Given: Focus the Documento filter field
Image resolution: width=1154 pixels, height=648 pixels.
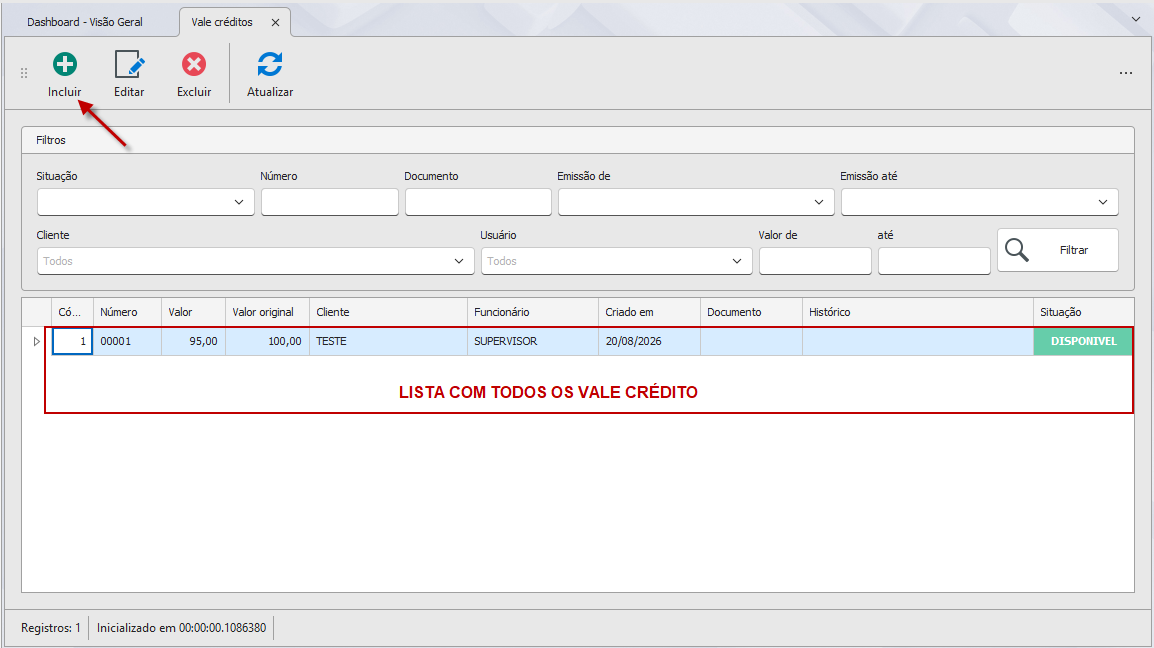Looking at the screenshot, I should [x=478, y=202].
